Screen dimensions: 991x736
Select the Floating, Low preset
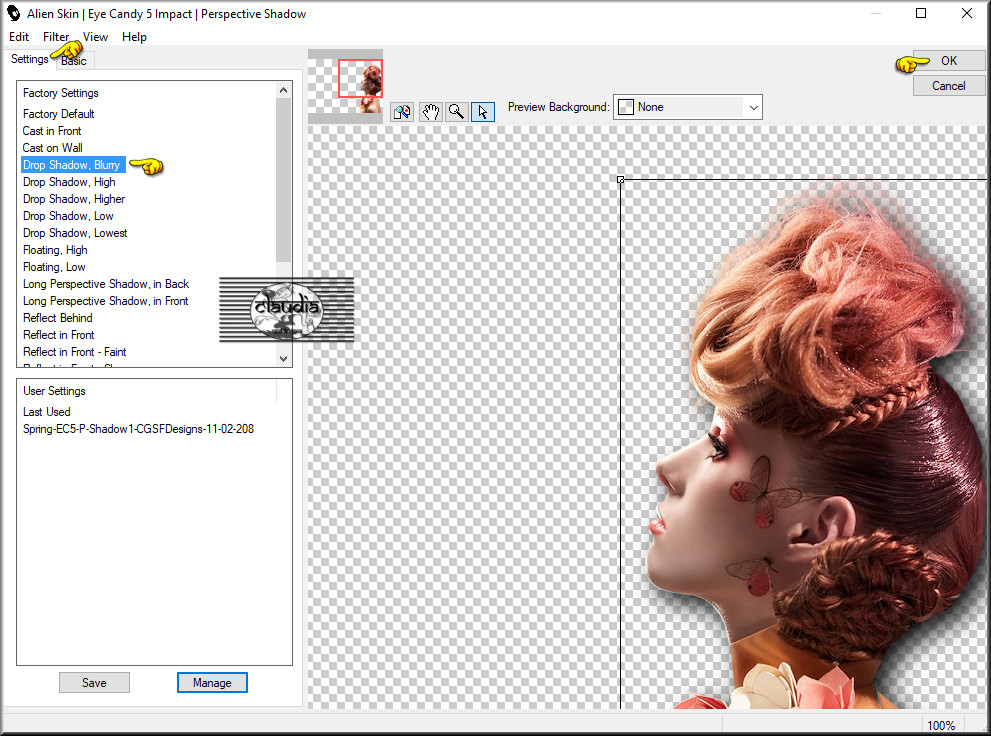pos(54,267)
